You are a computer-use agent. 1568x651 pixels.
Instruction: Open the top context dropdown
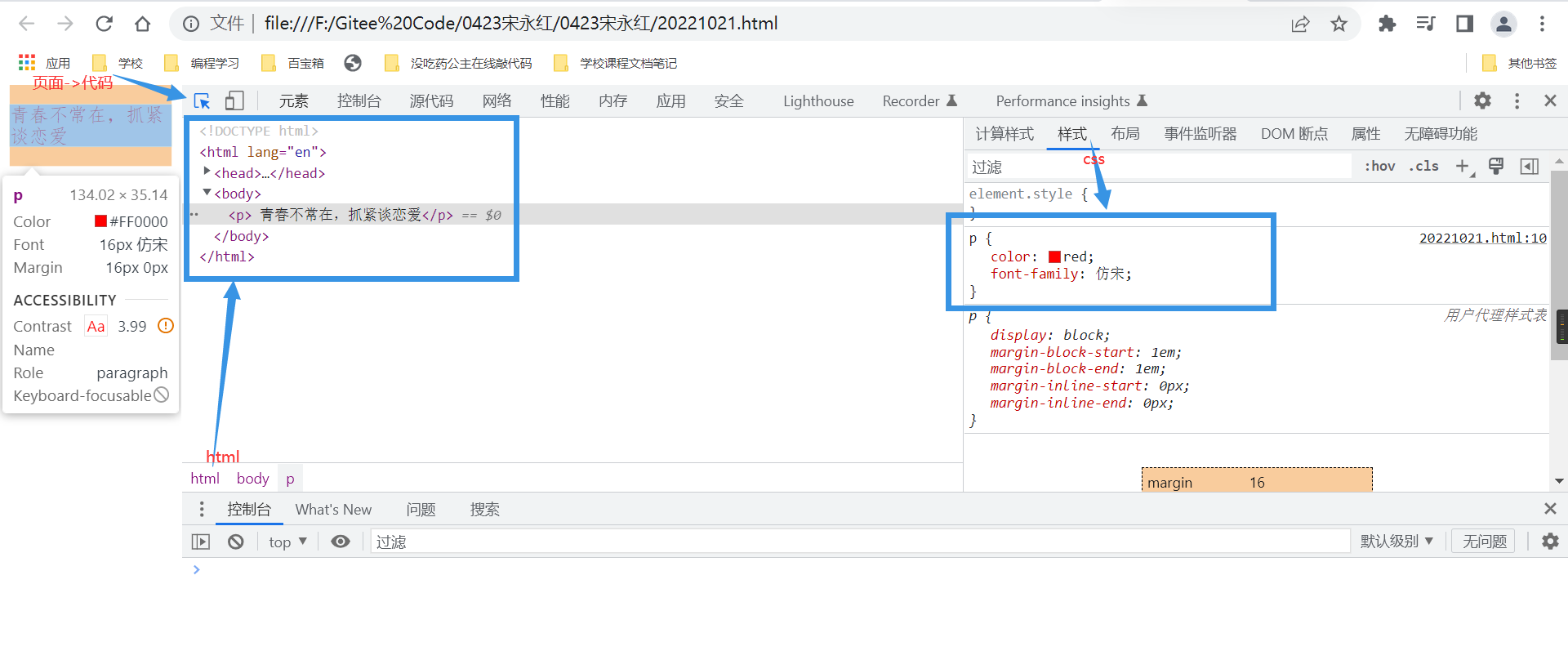287,542
